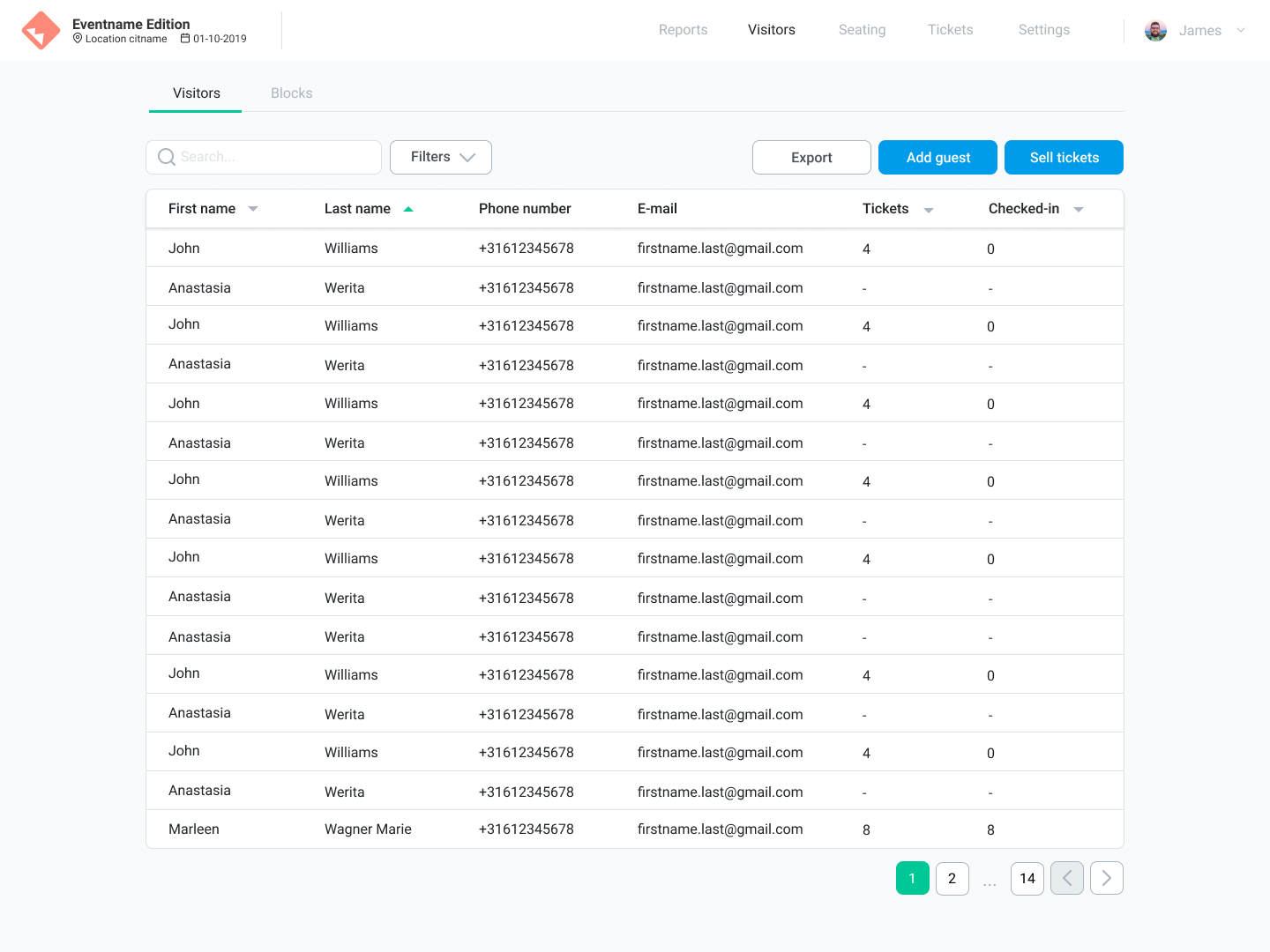Open the Checked-in column sort dropdown
The width and height of the screenshot is (1270, 952).
click(1078, 210)
